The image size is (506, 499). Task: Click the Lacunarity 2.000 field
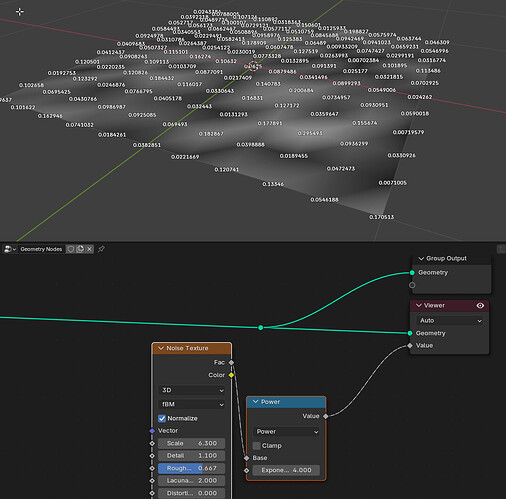point(192,481)
